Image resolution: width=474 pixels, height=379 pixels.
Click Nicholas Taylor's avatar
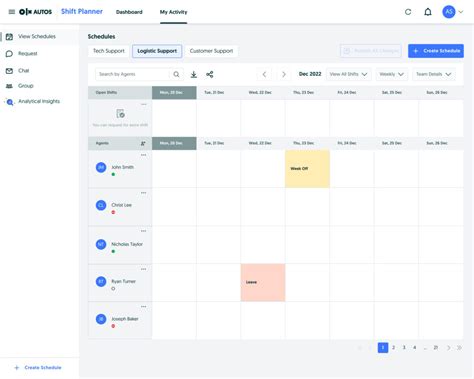pyautogui.click(x=101, y=244)
